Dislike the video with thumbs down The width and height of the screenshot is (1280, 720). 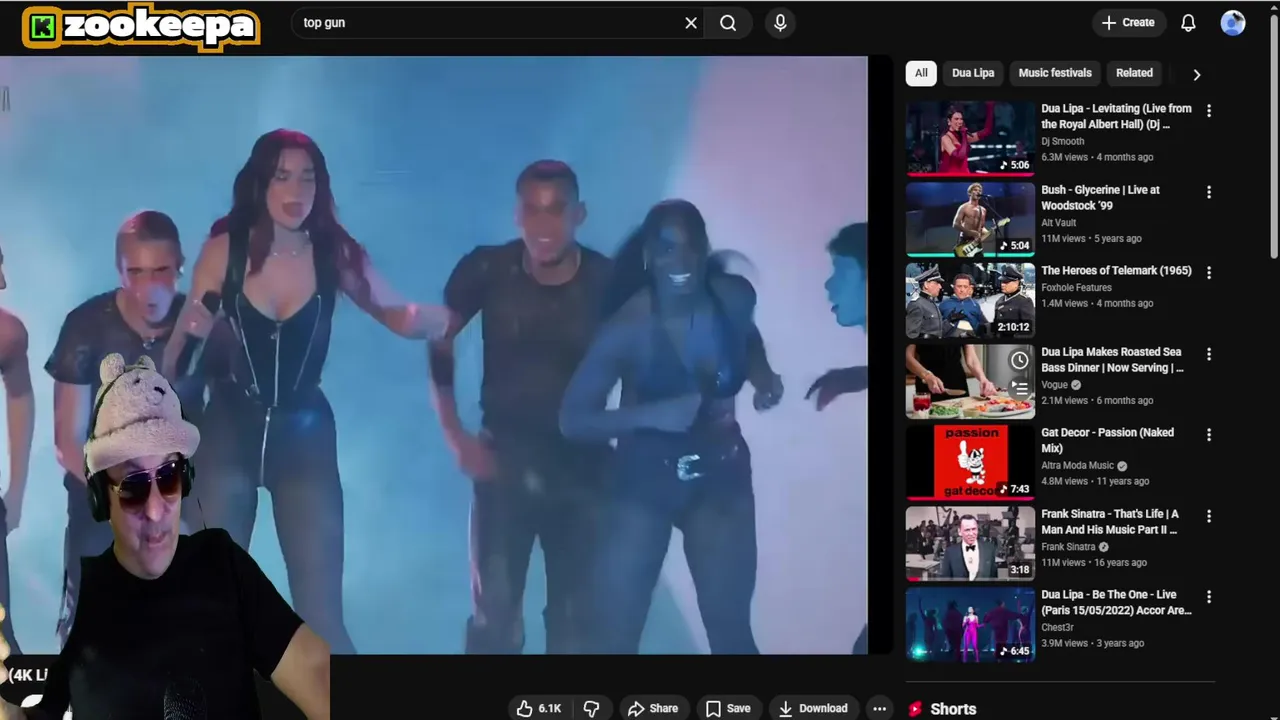click(592, 708)
